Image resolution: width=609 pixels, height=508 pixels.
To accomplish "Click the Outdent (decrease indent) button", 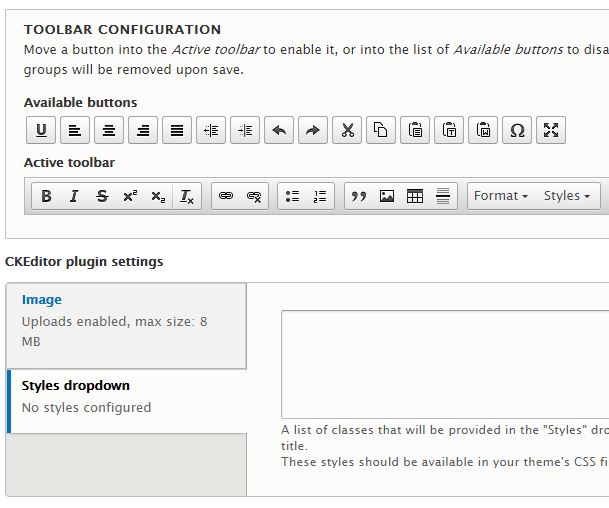I will click(211, 130).
